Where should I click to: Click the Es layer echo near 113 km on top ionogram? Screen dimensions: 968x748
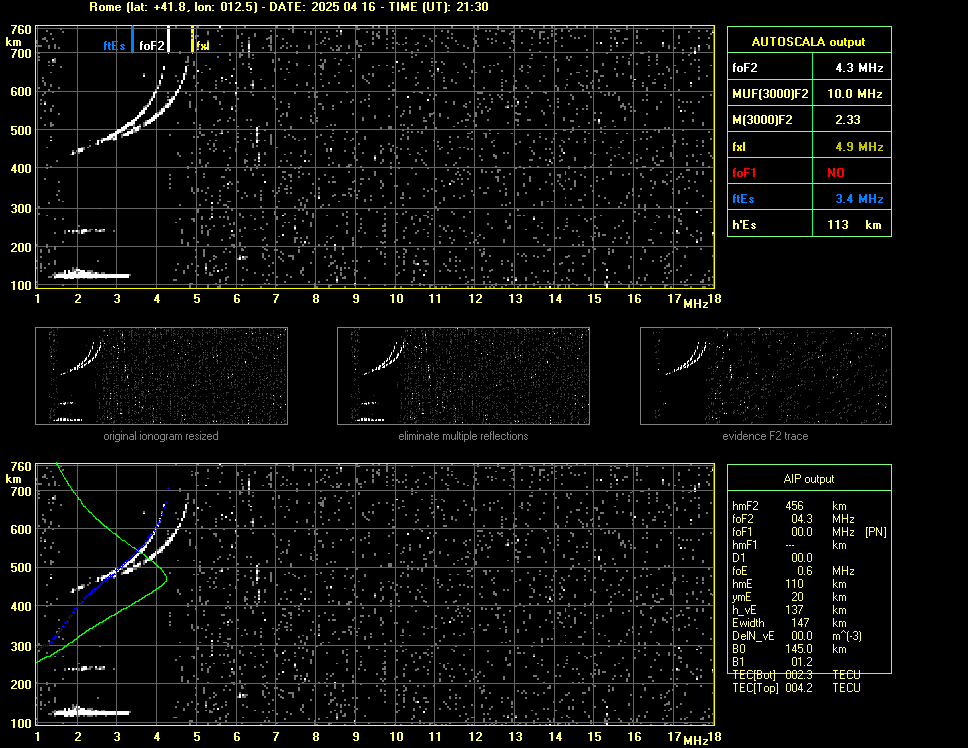tap(91, 275)
